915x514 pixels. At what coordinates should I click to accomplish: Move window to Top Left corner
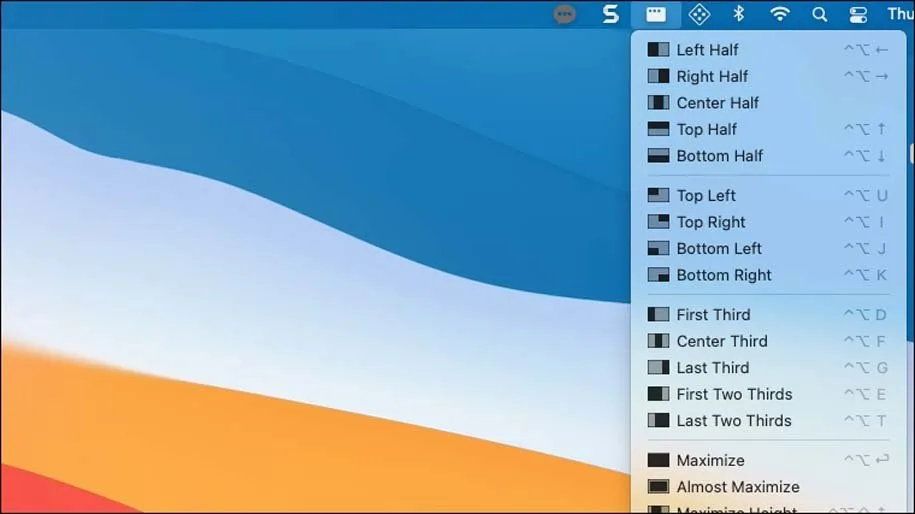pos(706,196)
